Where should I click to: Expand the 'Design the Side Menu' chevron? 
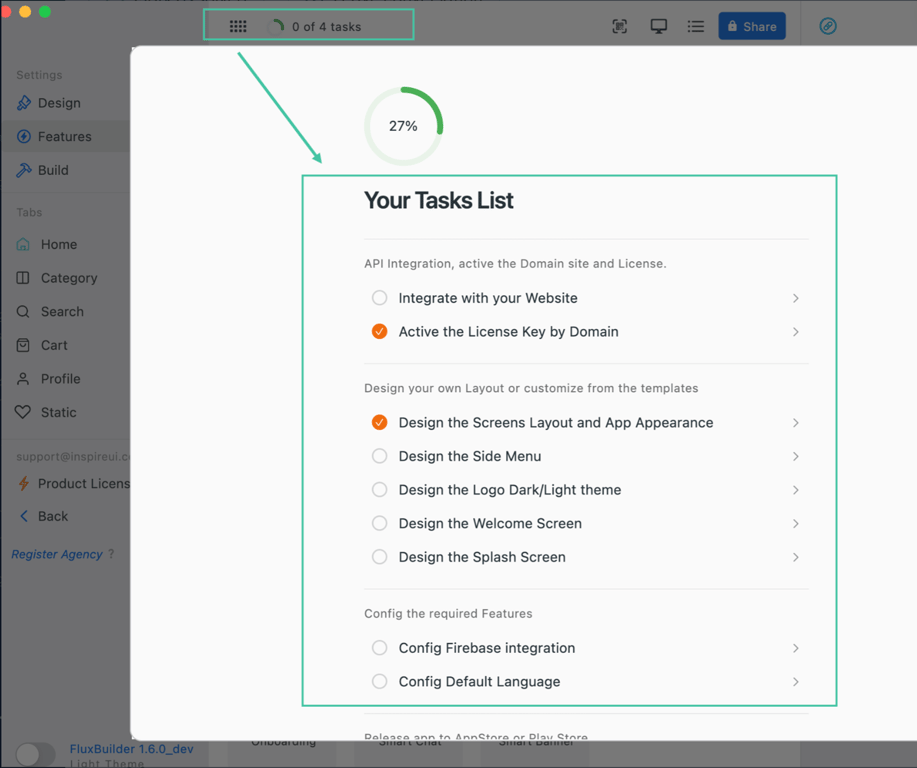(x=795, y=457)
